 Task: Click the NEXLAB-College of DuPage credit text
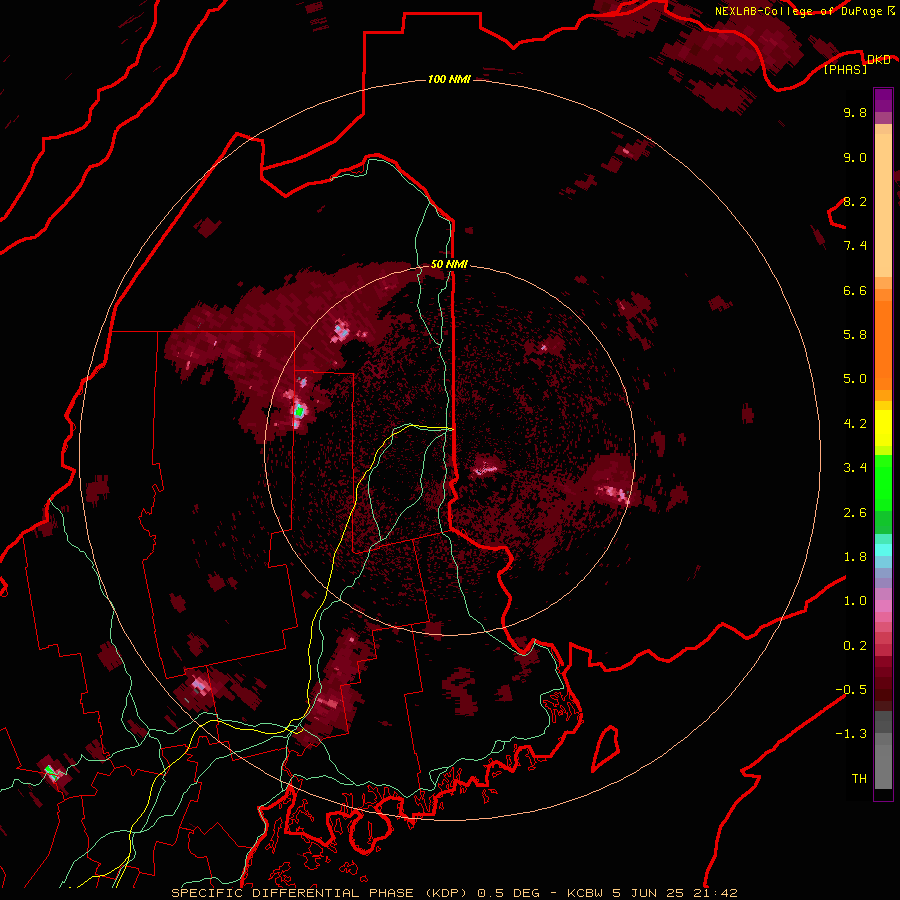tap(798, 11)
